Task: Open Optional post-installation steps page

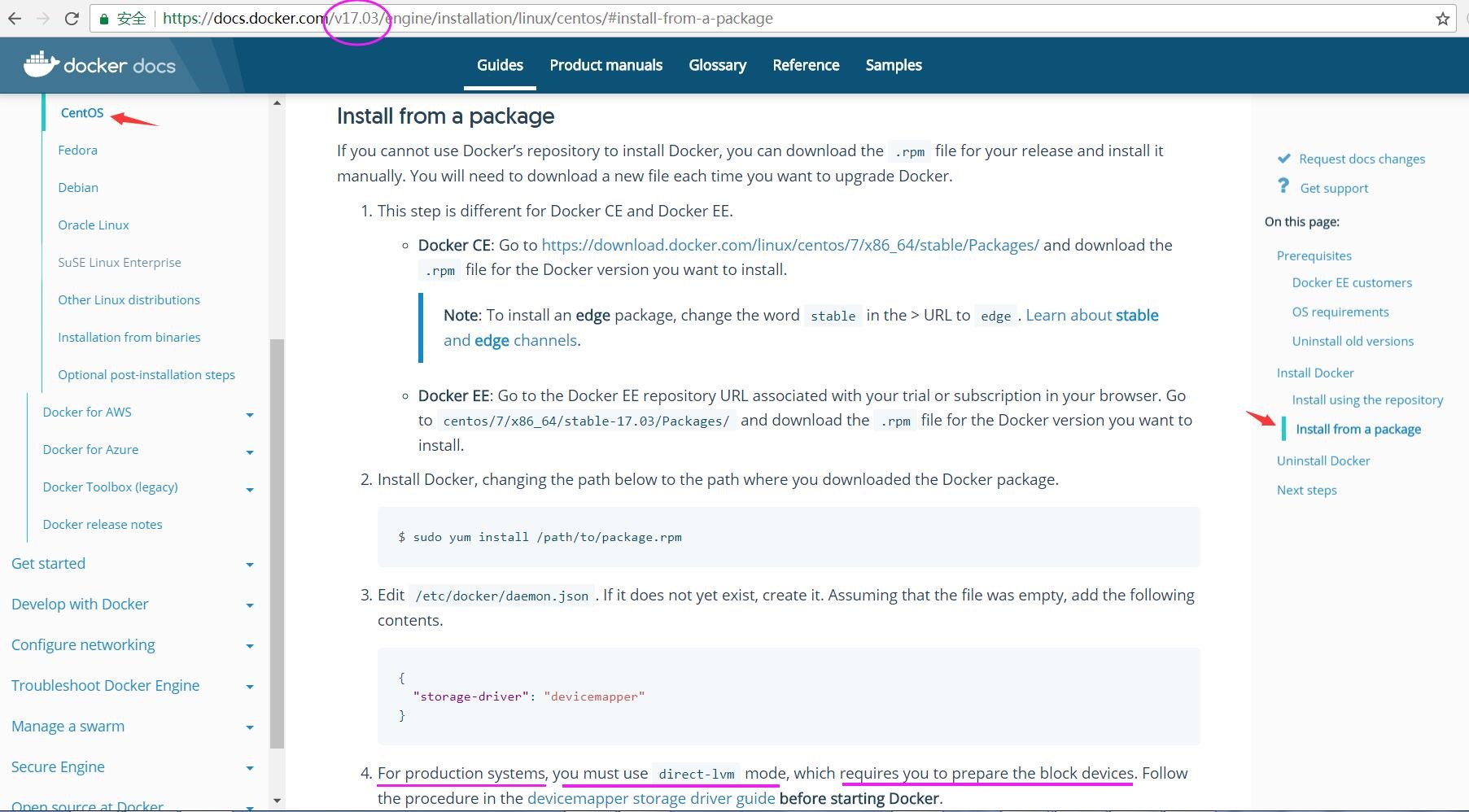Action: click(x=146, y=375)
